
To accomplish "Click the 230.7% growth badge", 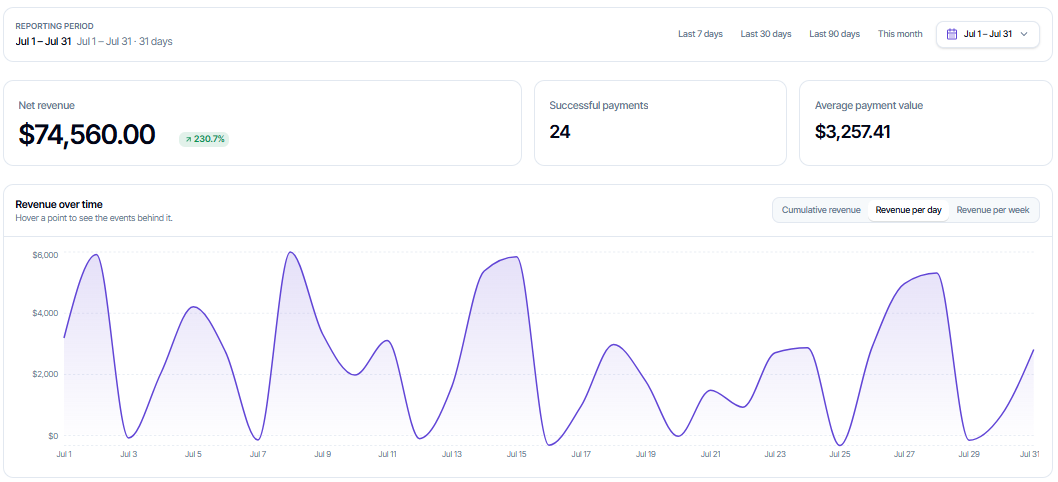I will 204,139.
